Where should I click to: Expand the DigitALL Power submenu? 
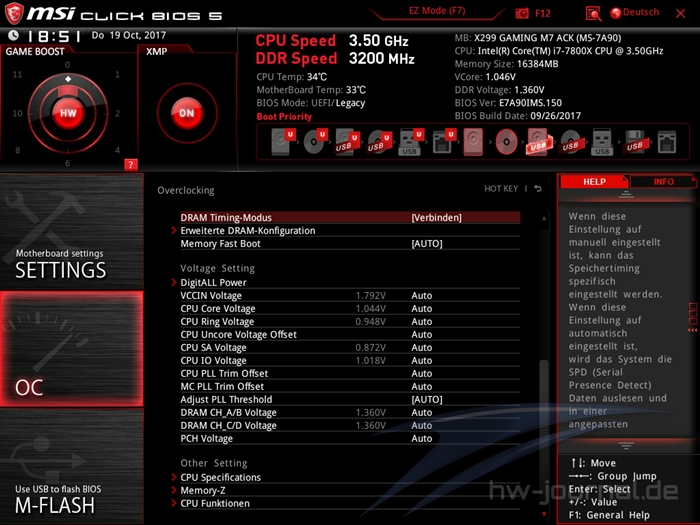pos(213,283)
